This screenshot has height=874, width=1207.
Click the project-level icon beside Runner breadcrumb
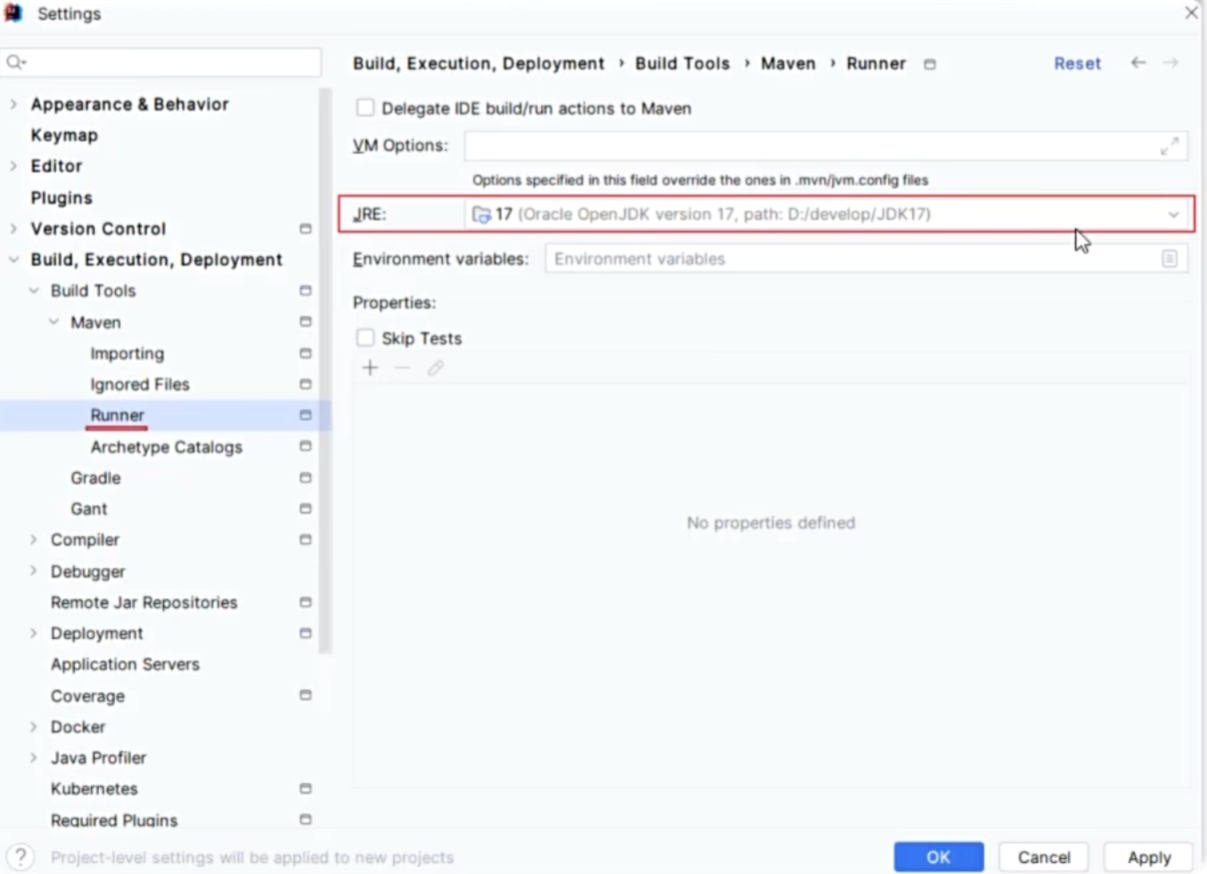coord(930,64)
